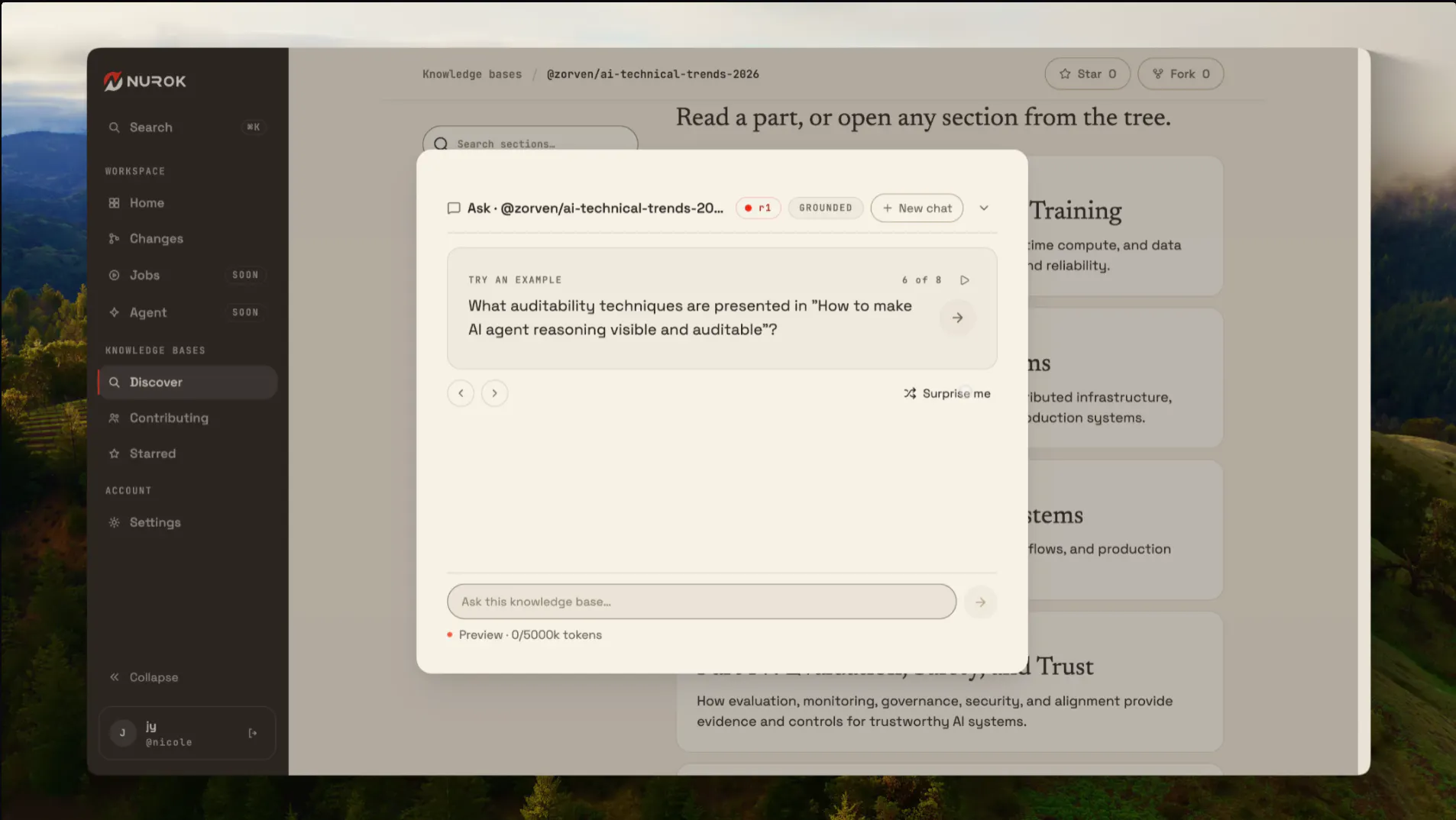Image resolution: width=1456 pixels, height=820 pixels.
Task: Start a New chat
Action: 917,208
